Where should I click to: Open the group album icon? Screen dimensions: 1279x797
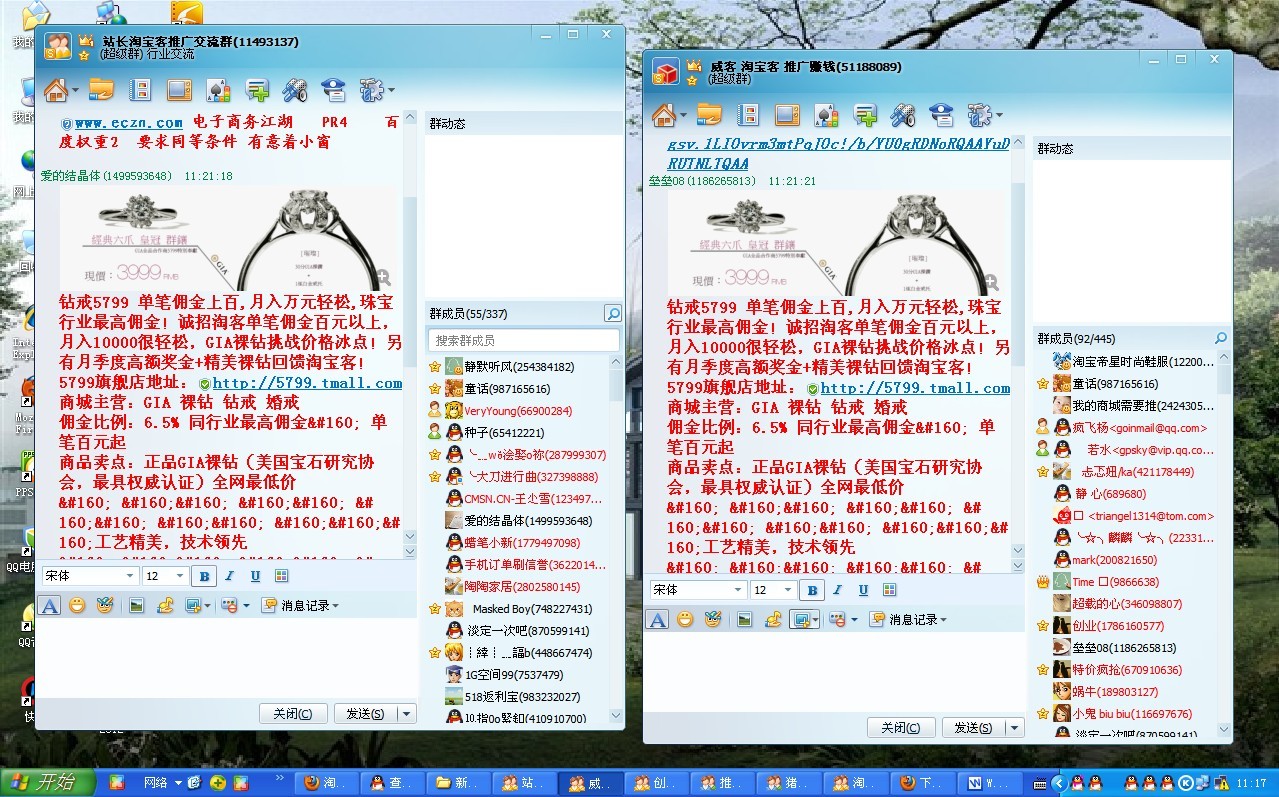[x=141, y=91]
